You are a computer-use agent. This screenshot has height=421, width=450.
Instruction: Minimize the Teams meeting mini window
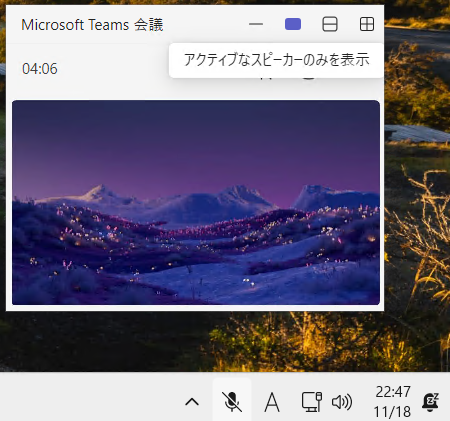[x=256, y=24]
